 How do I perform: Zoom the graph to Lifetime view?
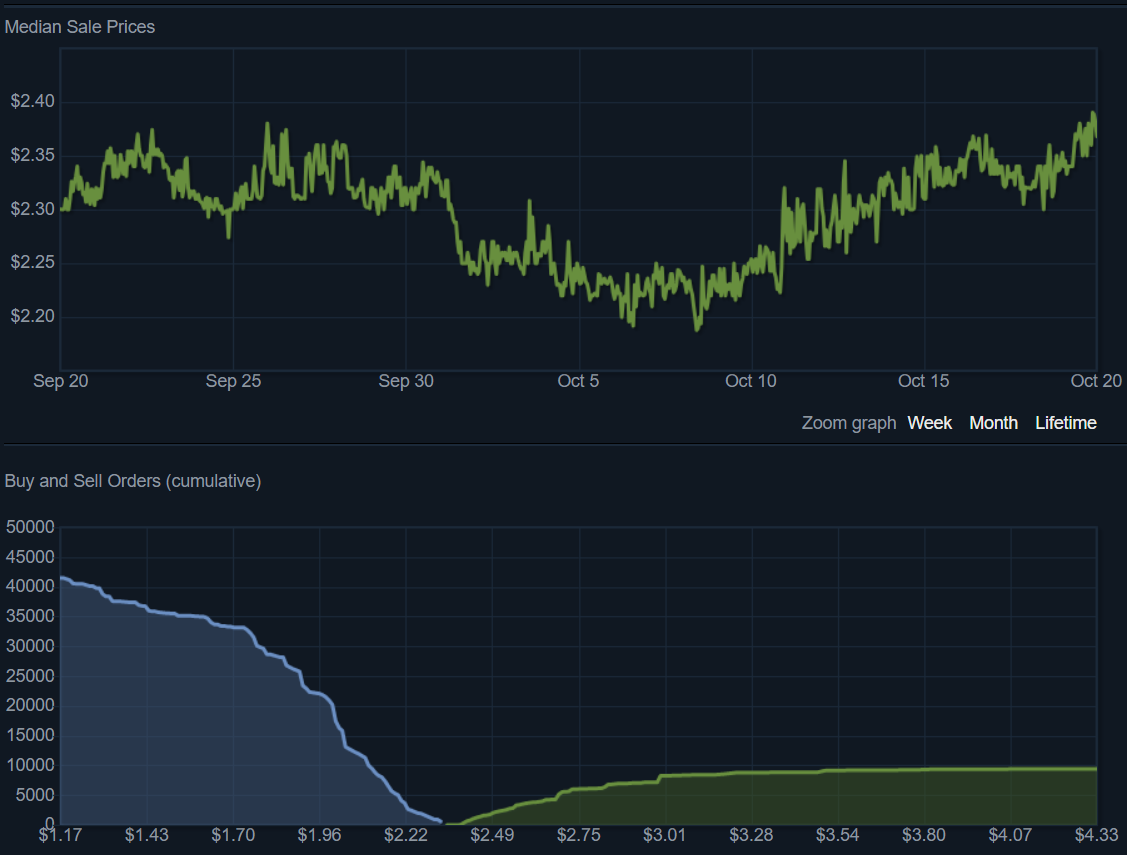point(1066,422)
